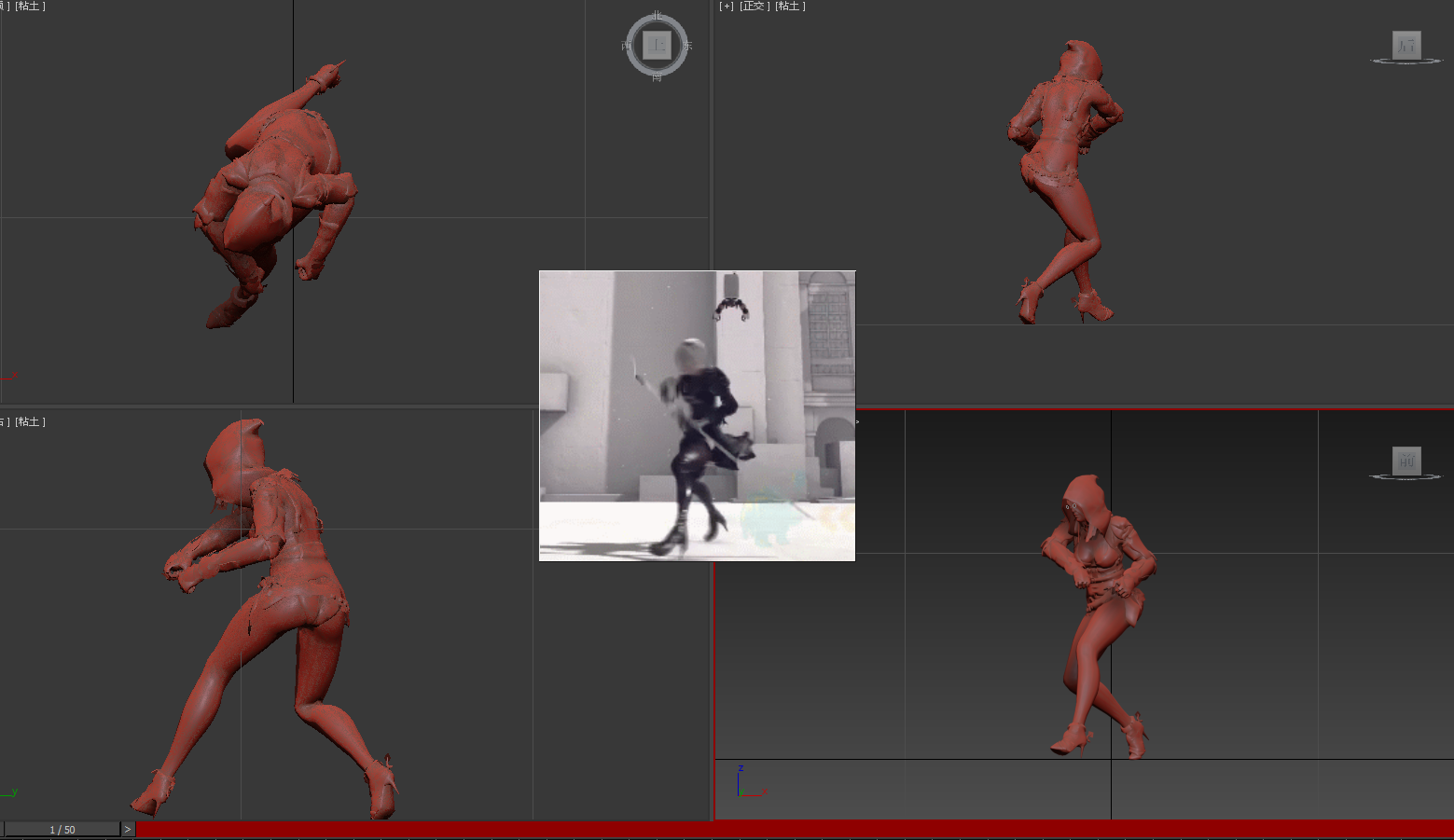This screenshot has height=840, width=1454.
Task: Click the compass ring under the 前 ViewCube
Action: pyautogui.click(x=1406, y=477)
